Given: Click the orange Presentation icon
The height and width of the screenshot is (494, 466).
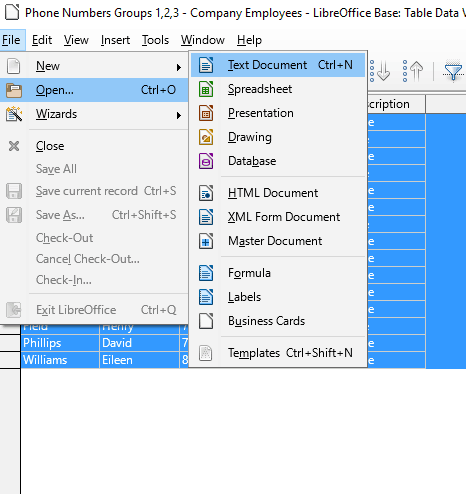Looking at the screenshot, I should point(206,113).
